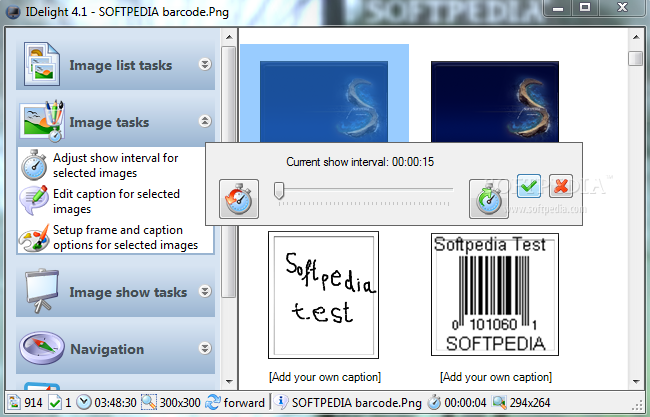Viewport: 650px width, 417px height.
Task: Decrease show interval with red-arrow stopwatch button
Action: (239, 199)
